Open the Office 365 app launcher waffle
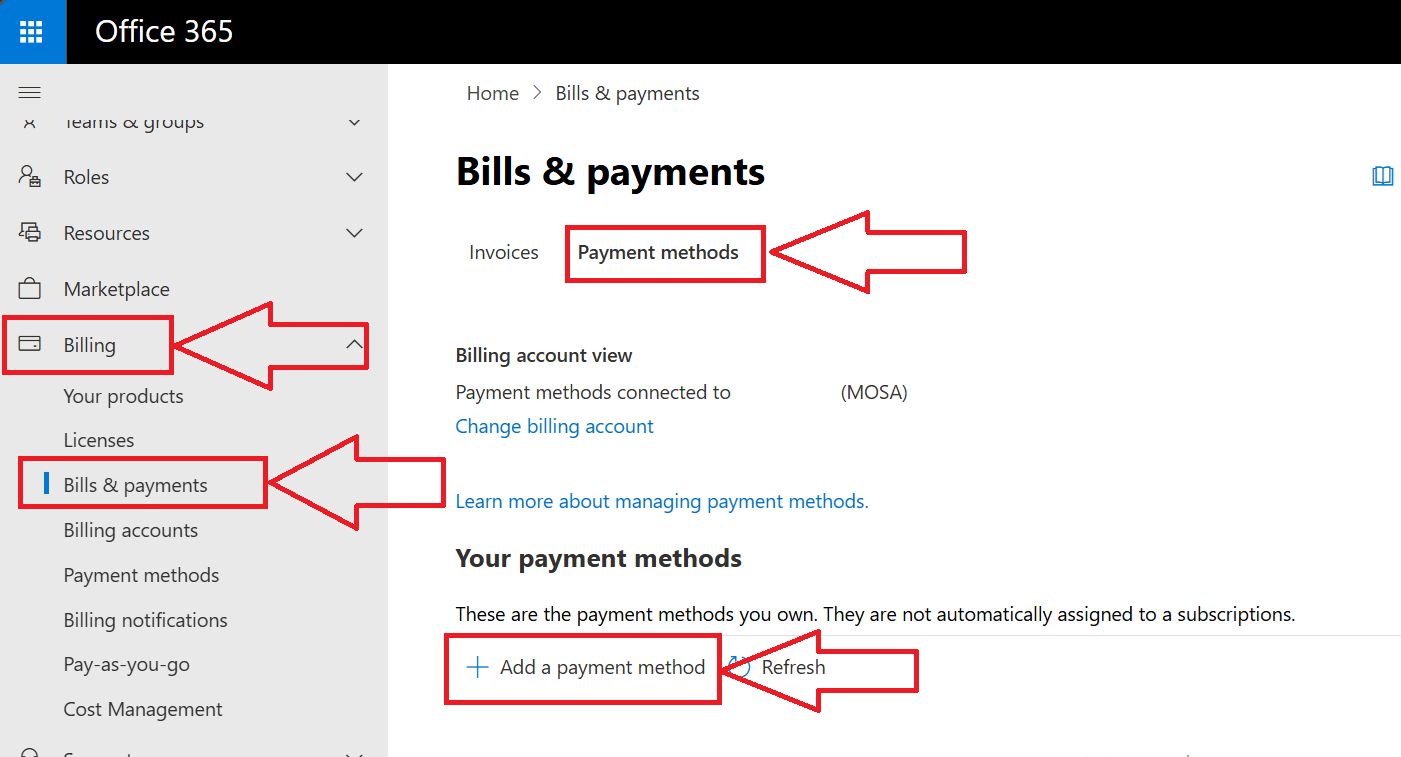Screen dimensions: 1401x757 32,31
